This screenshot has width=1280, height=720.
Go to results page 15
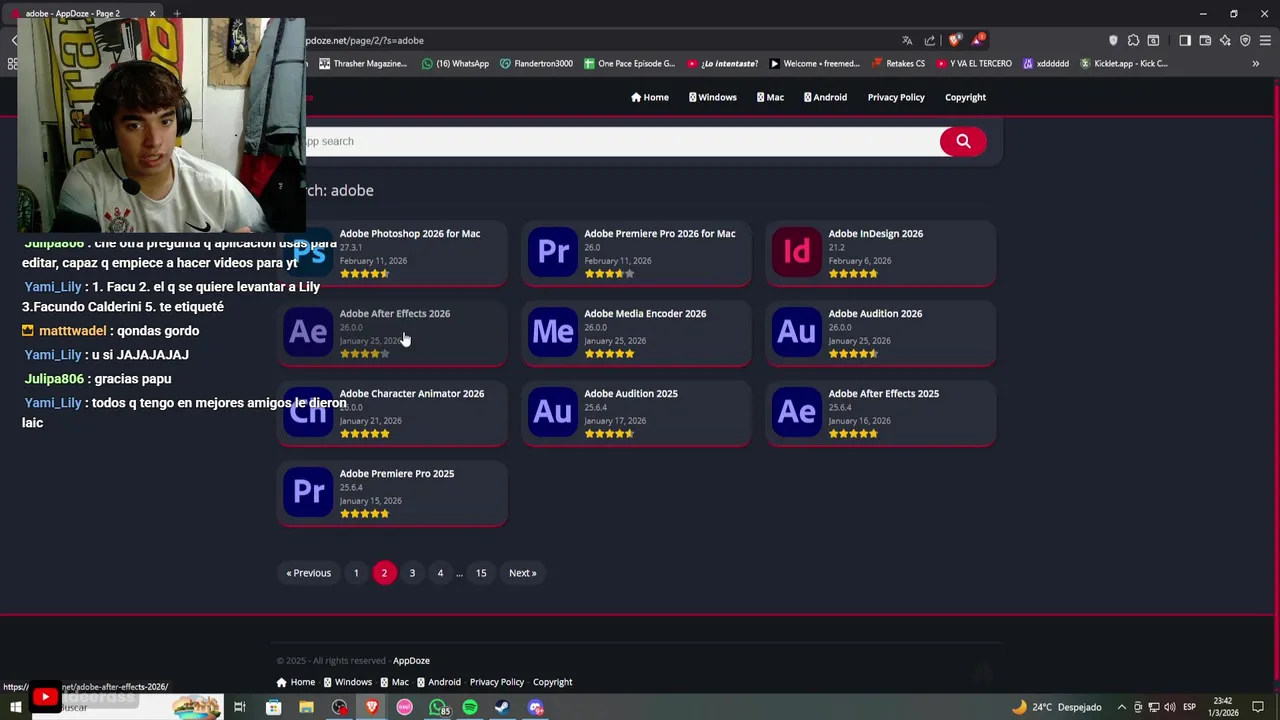tap(481, 573)
